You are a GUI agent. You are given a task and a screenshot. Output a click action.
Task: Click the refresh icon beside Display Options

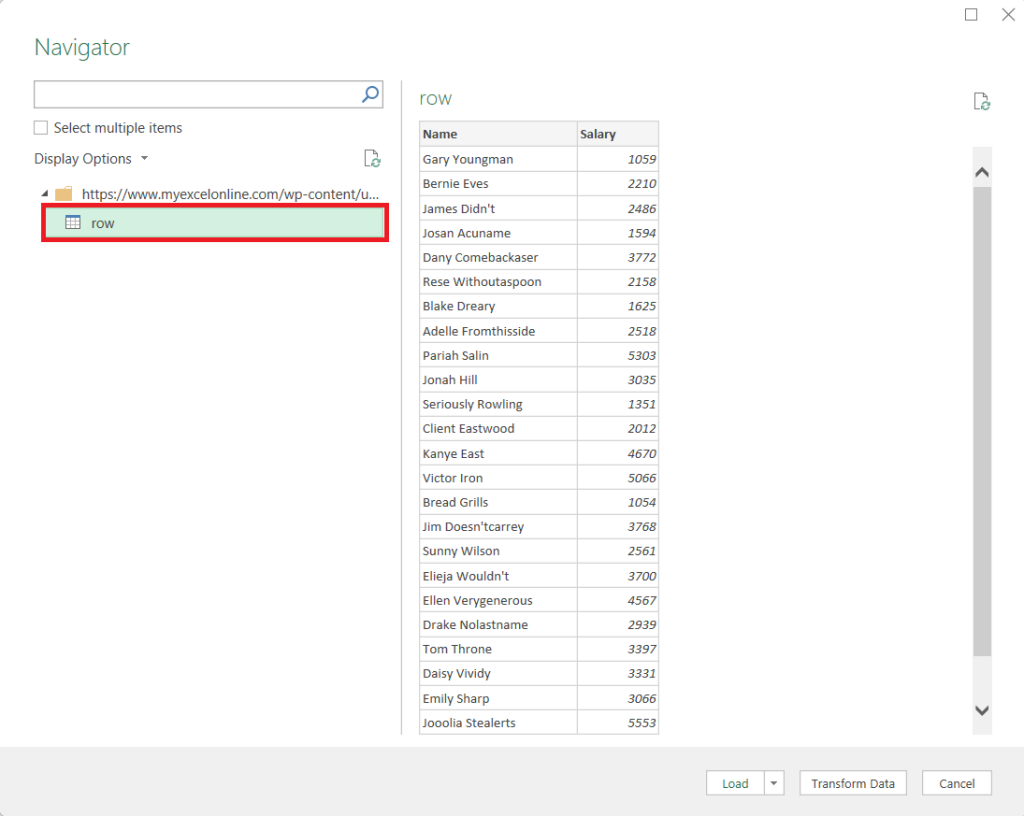point(372,158)
